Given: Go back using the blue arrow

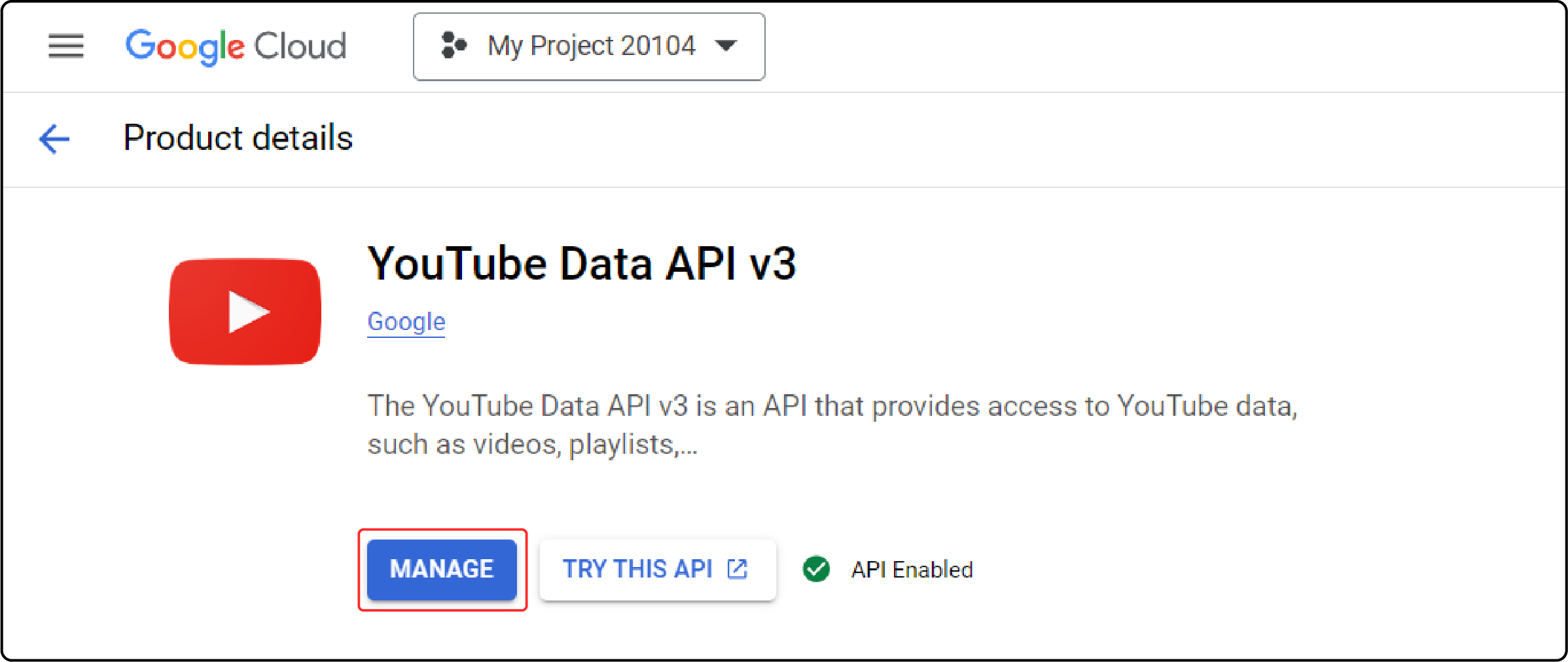Looking at the screenshot, I should [54, 139].
